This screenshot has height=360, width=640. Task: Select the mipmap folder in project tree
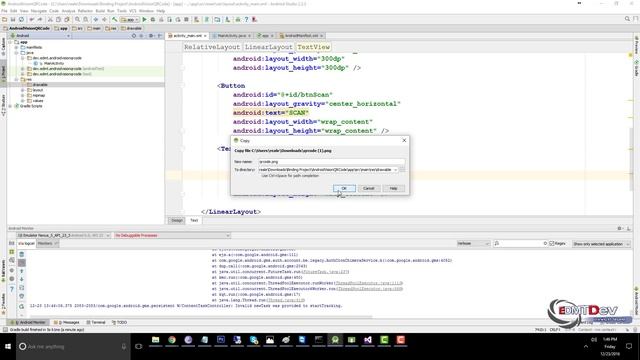38,95
